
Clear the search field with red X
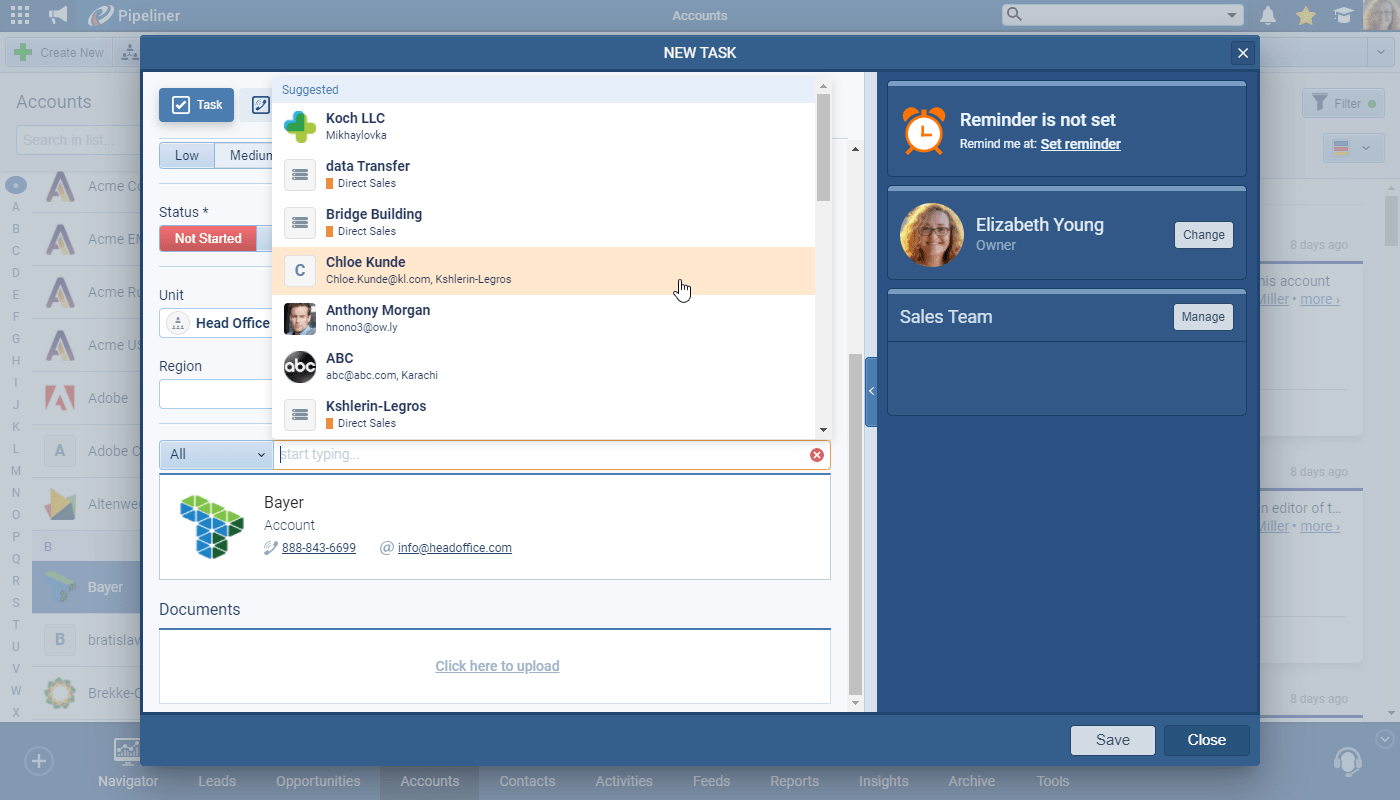point(817,455)
